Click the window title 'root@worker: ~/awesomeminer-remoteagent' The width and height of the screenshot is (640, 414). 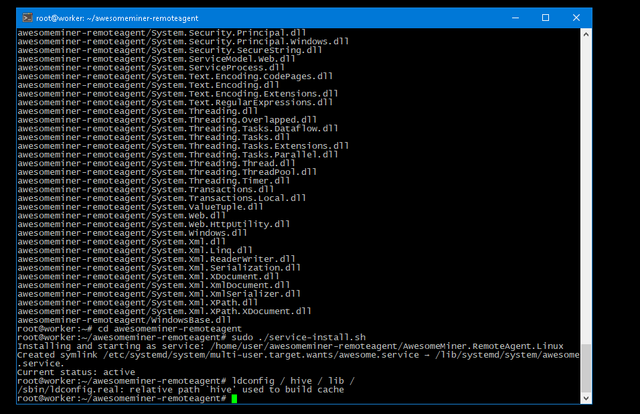pyautogui.click(x=117, y=18)
